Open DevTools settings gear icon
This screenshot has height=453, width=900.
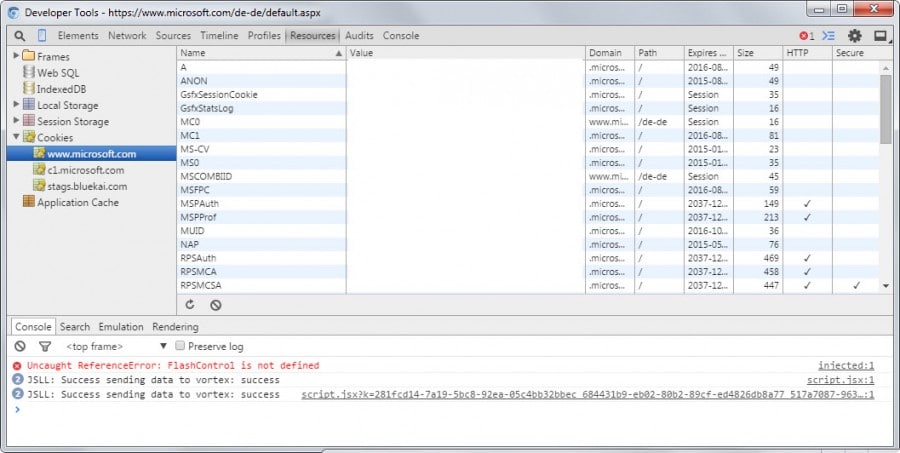coord(854,36)
